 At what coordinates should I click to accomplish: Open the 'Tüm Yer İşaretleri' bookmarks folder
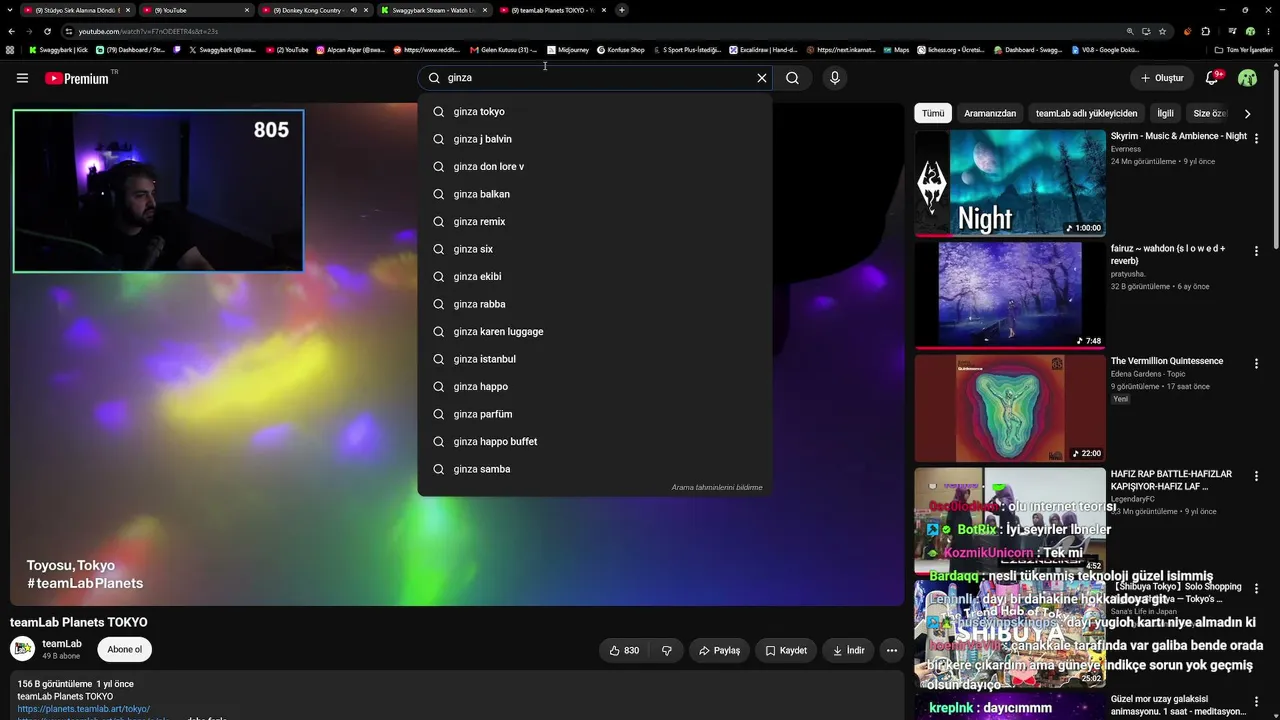(1244, 50)
